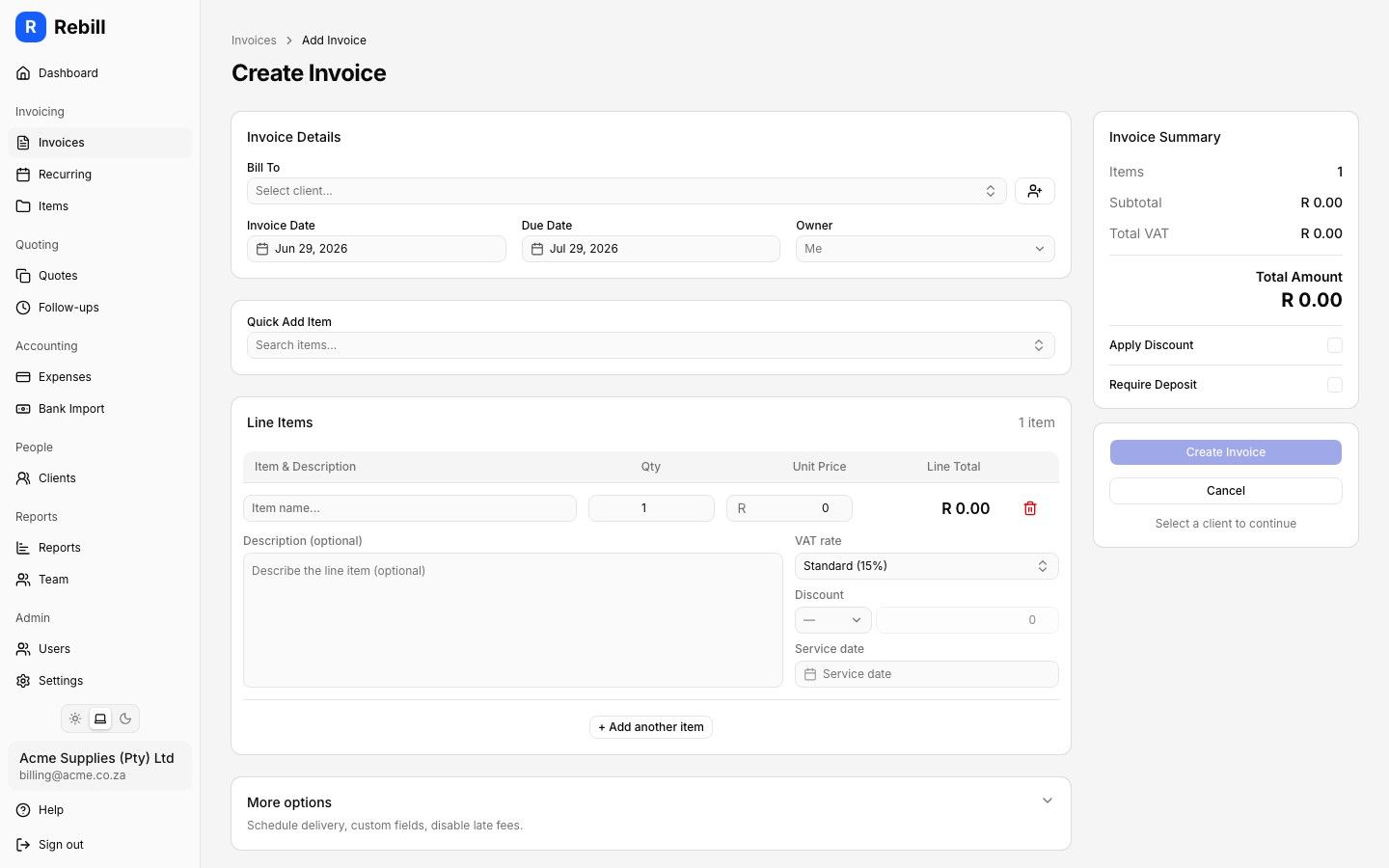Click the Cancel button

click(x=1226, y=491)
